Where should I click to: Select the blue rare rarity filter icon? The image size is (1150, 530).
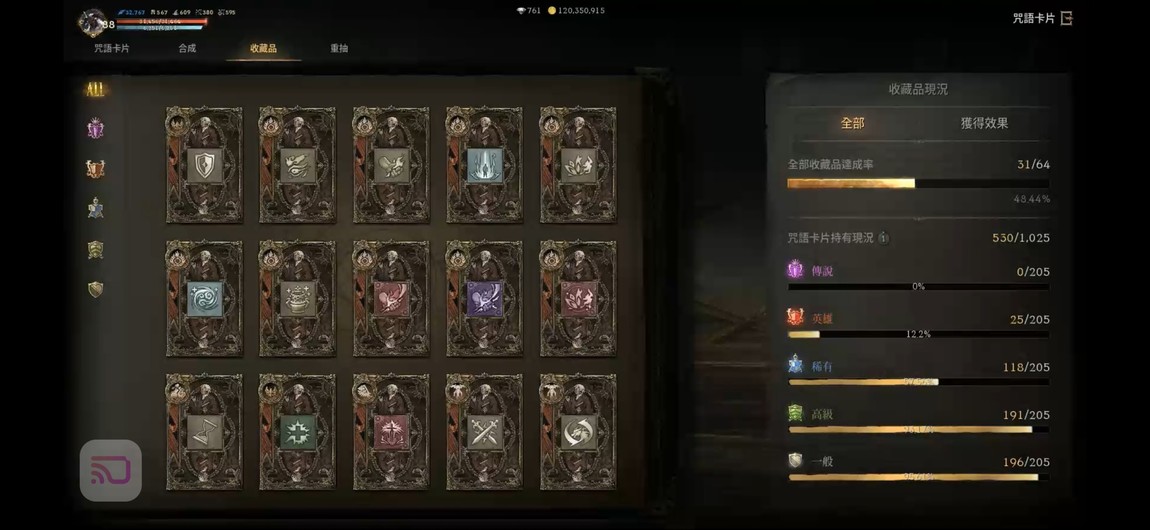[x=95, y=209]
